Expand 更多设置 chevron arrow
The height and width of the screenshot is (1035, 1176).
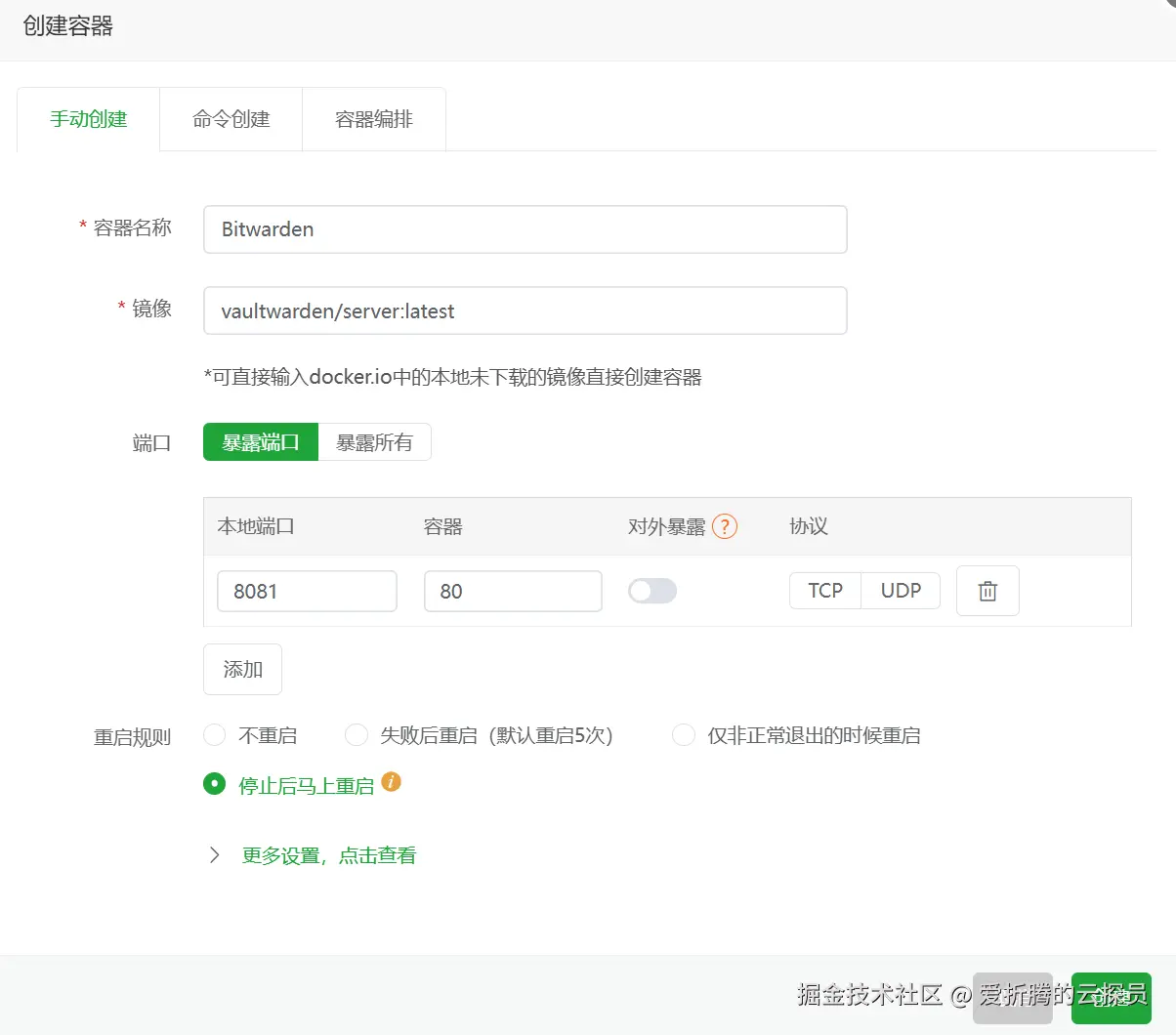214,855
